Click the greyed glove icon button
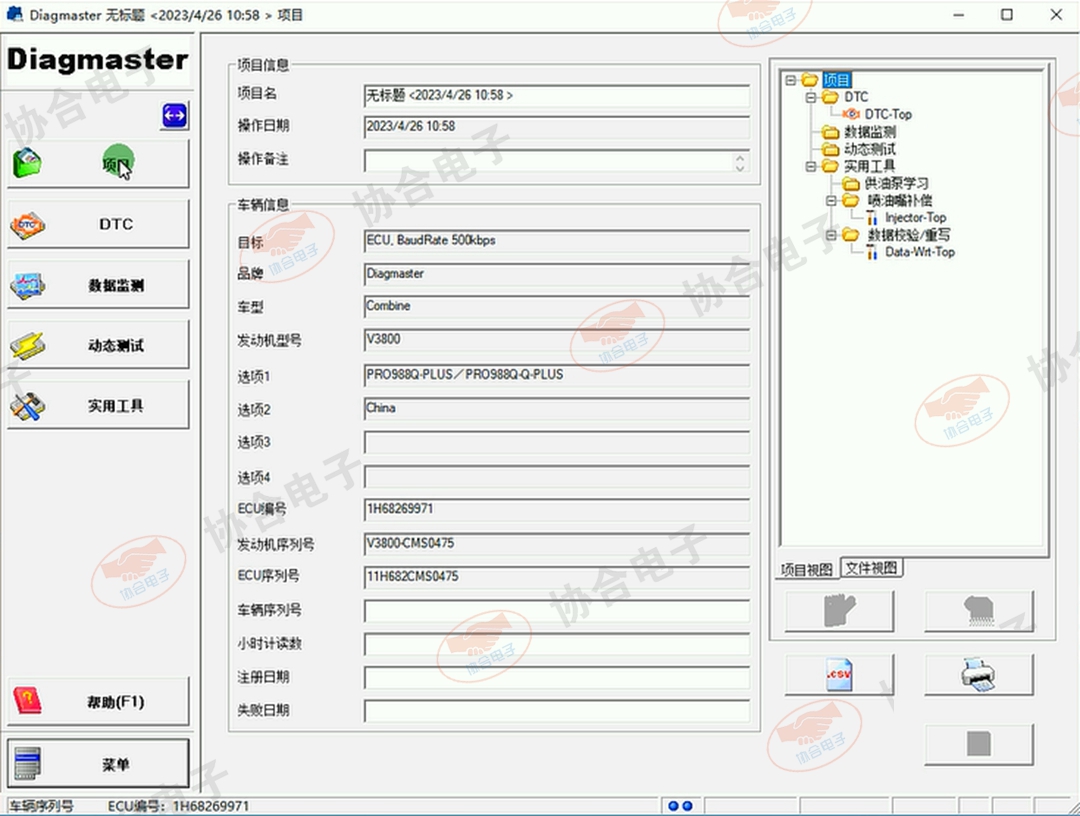Image resolution: width=1080 pixels, height=816 pixels. tap(839, 611)
